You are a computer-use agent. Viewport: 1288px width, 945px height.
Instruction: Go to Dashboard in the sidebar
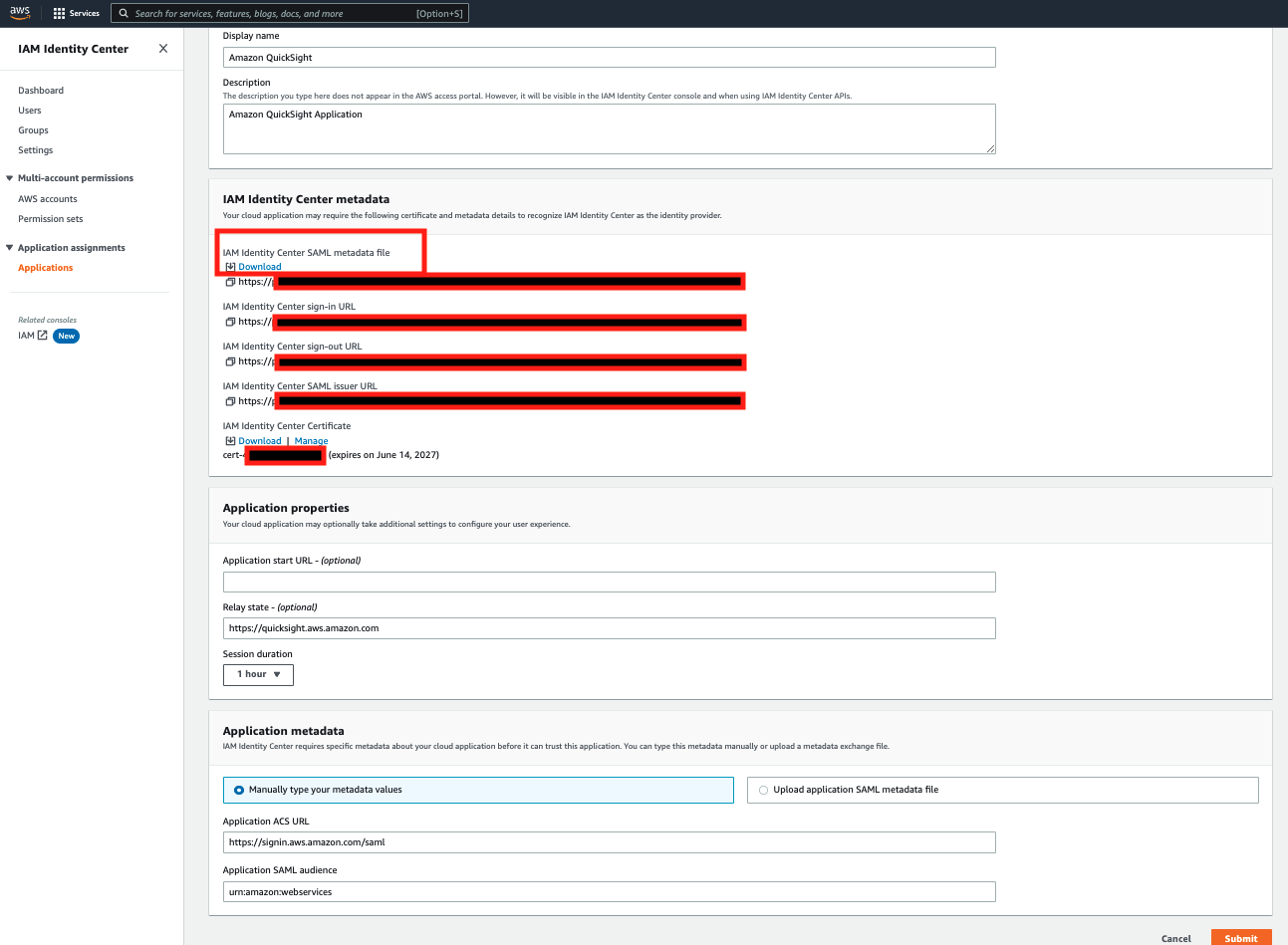pyautogui.click(x=41, y=91)
